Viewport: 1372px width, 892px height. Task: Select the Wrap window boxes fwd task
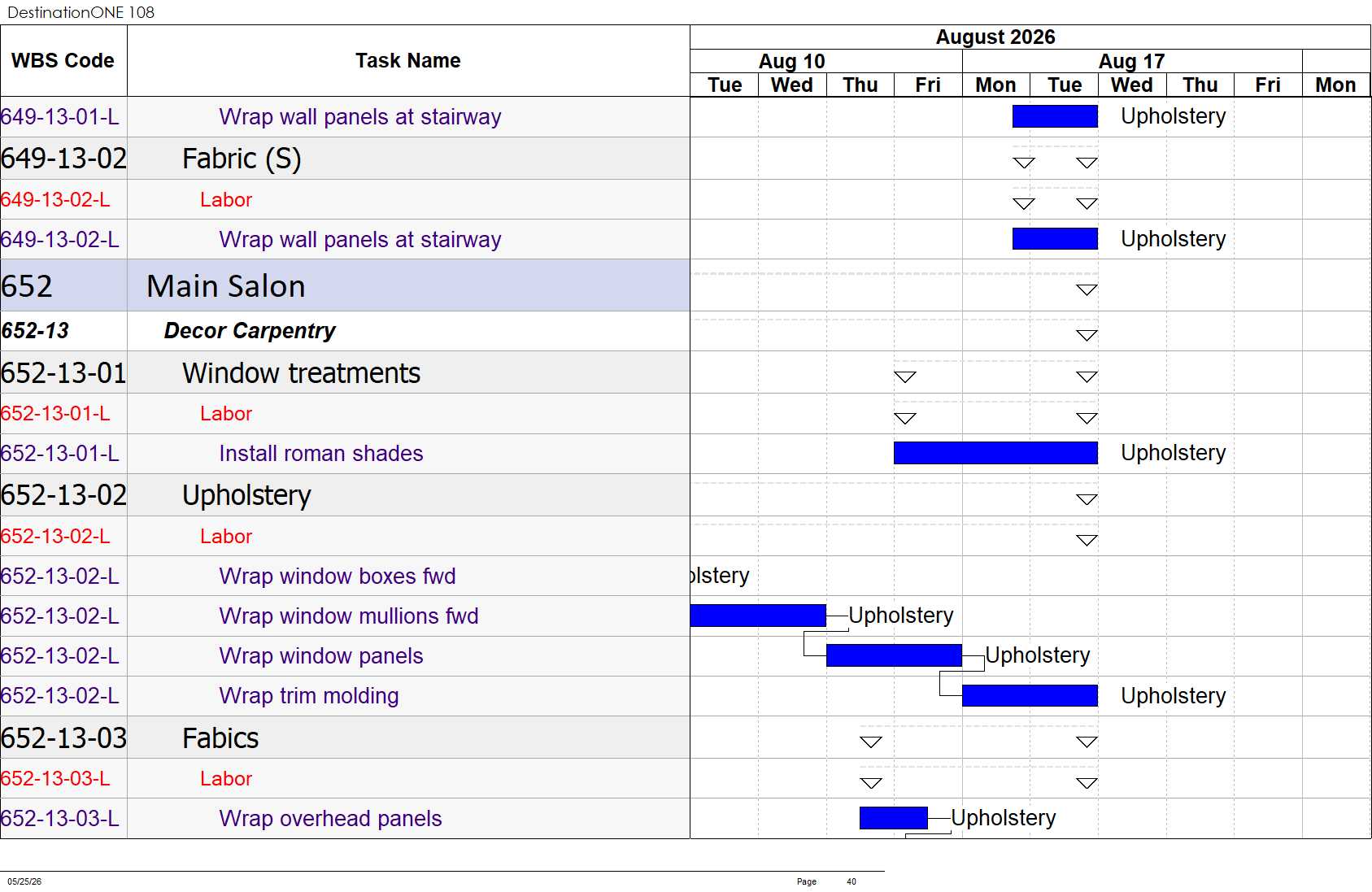tap(337, 577)
